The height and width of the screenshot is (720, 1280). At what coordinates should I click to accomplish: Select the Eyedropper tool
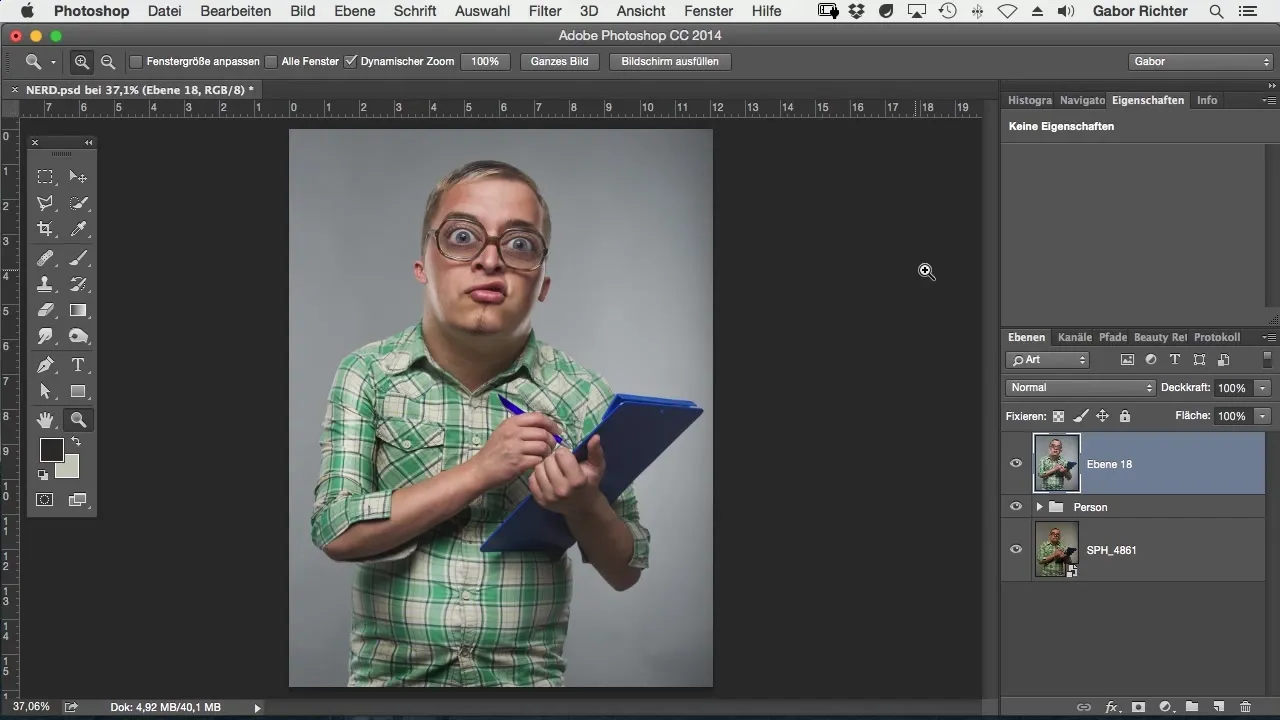78,229
